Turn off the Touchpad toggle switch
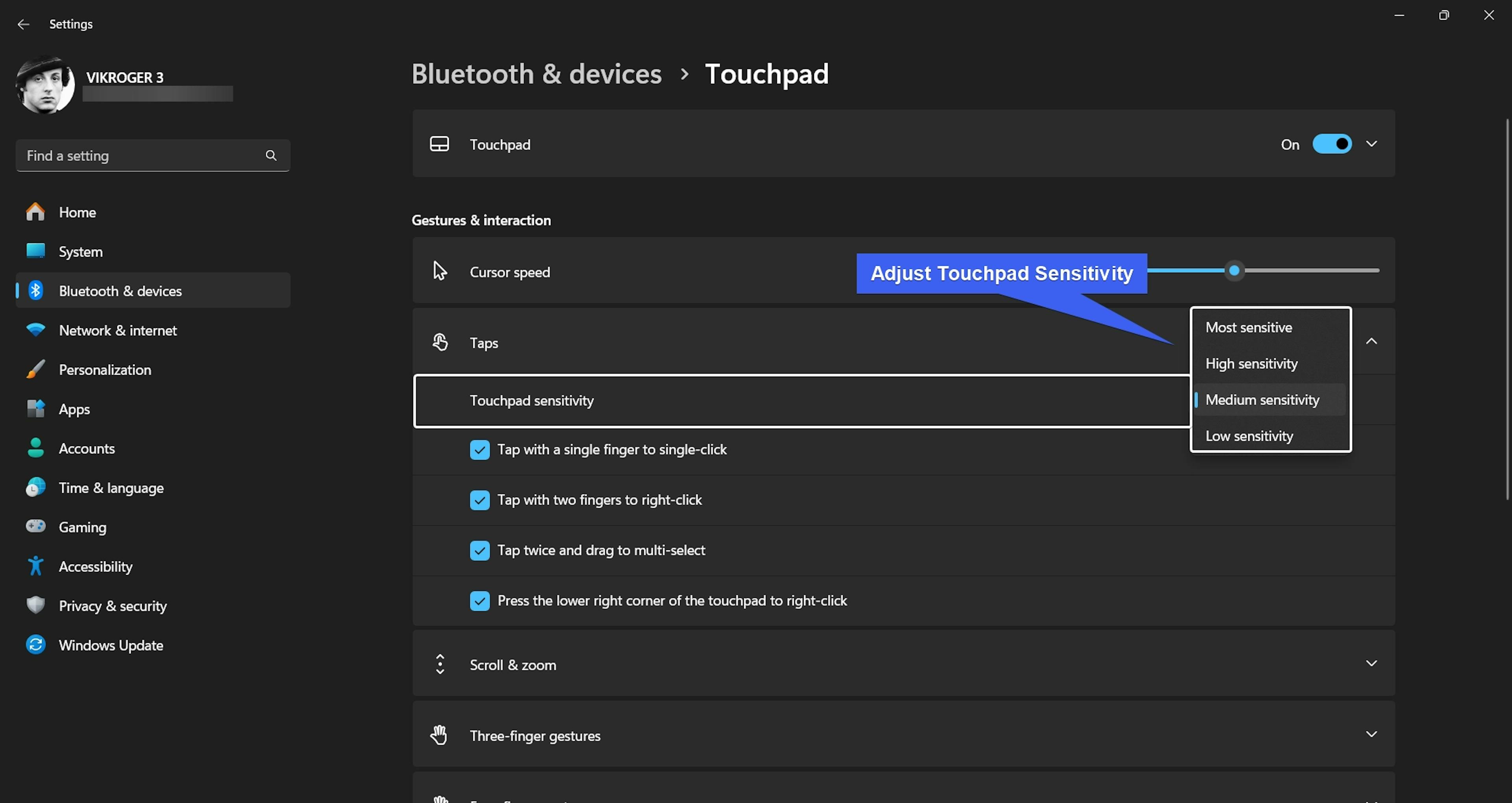 coord(1332,144)
